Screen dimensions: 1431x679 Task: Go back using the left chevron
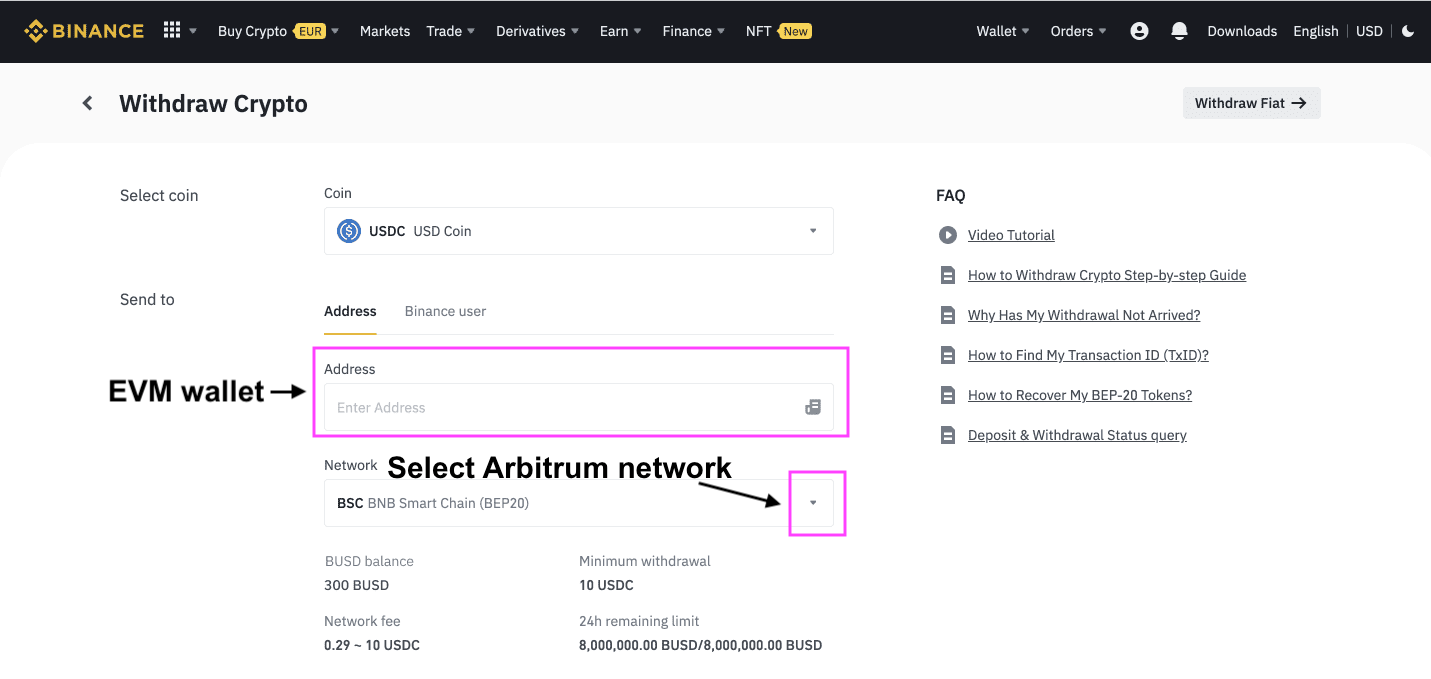(88, 103)
